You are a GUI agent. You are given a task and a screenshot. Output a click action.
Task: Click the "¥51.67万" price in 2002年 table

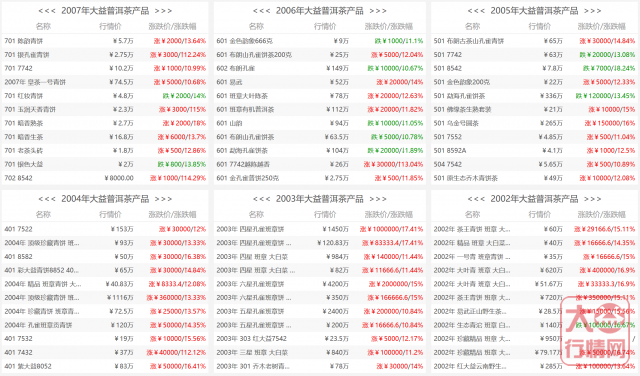[549, 284]
